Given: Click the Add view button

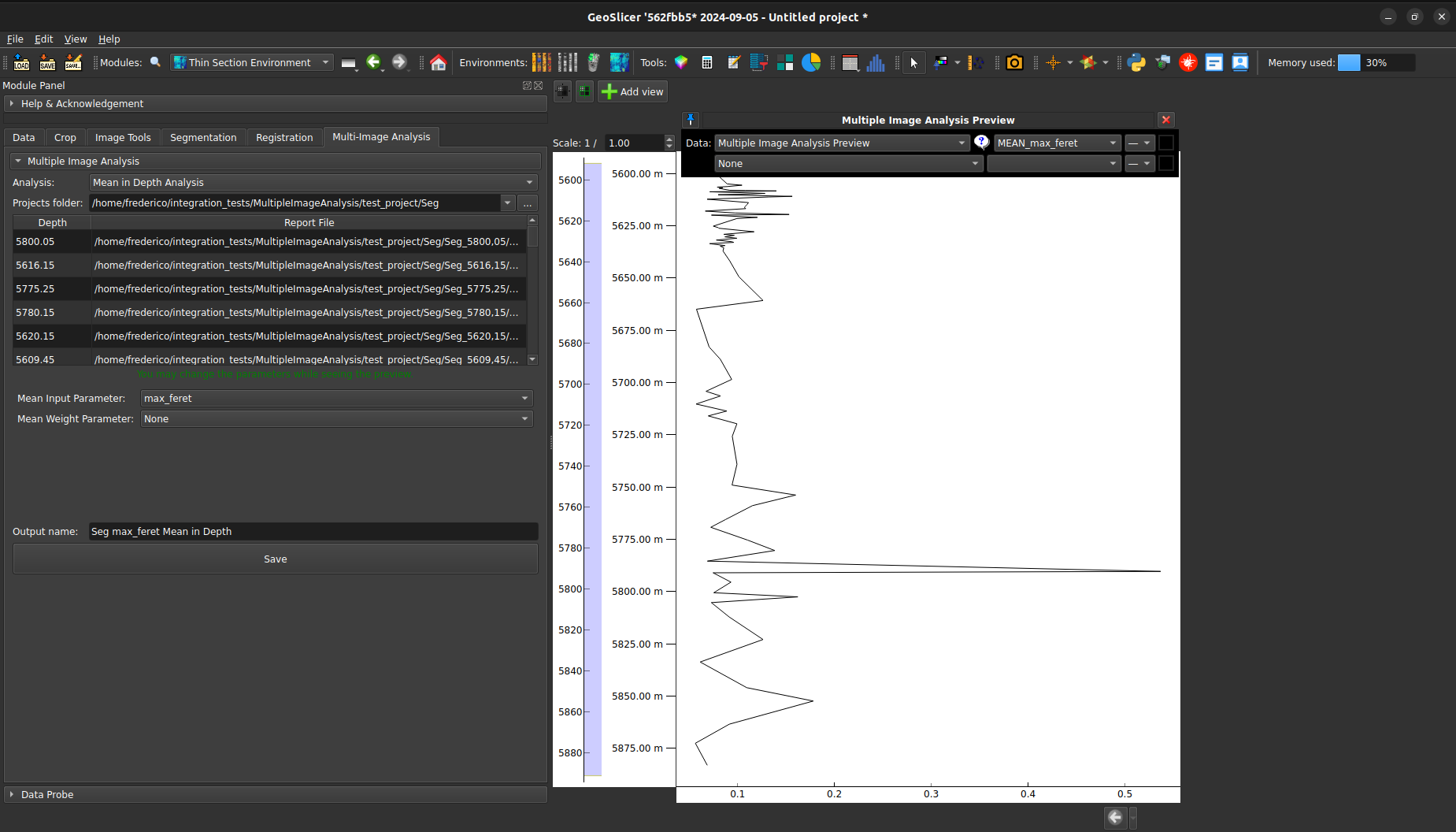Looking at the screenshot, I should [x=632, y=92].
